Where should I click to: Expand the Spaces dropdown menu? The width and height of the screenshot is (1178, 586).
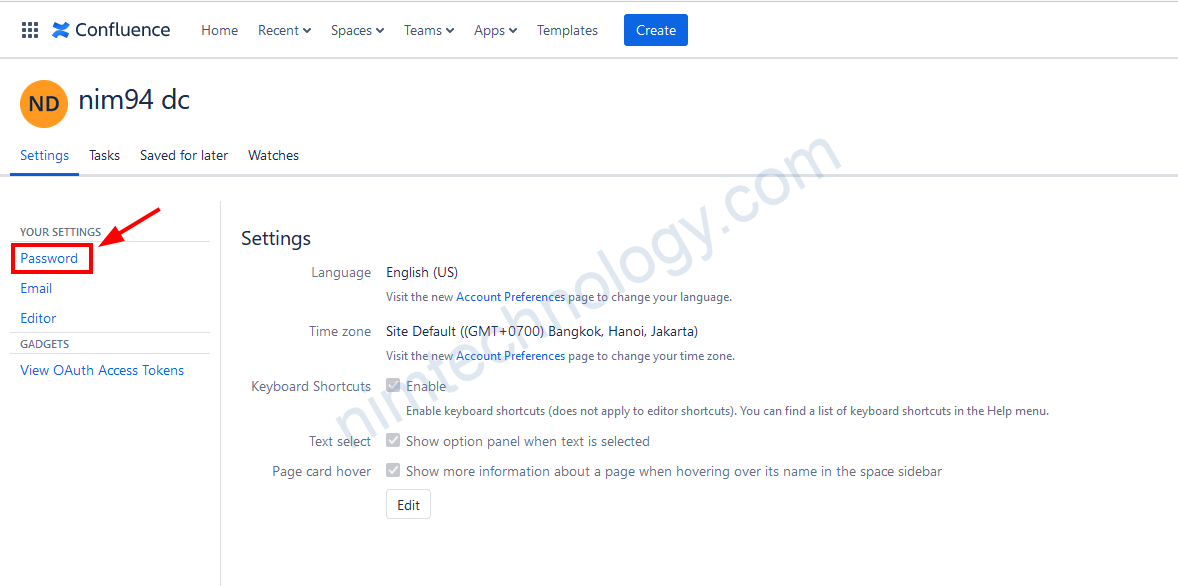[x=357, y=30]
